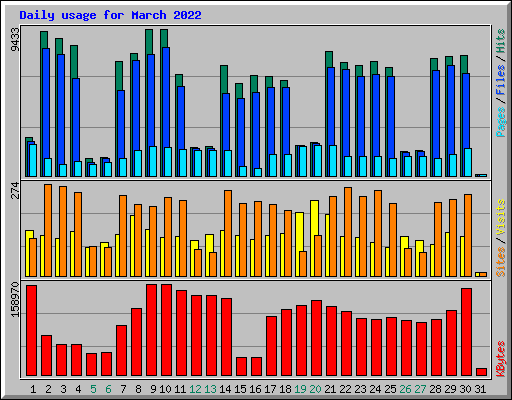
Task: Click the 'KBytes' legend label
Action: pyautogui.click(x=500, y=359)
